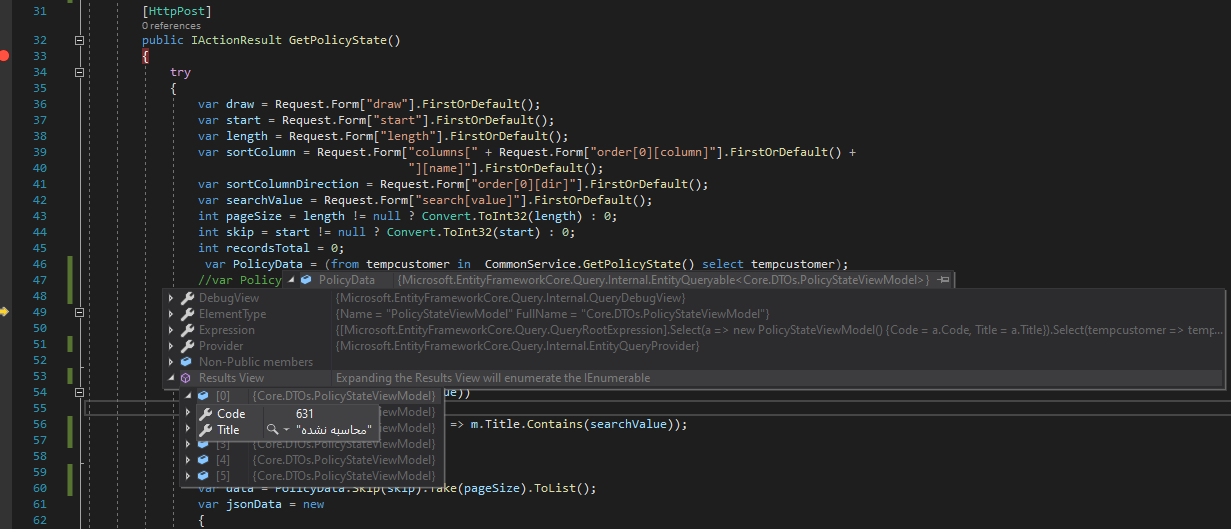1231x529 pixels.
Task: Toggle code outline box at line 49
Action: point(79,313)
